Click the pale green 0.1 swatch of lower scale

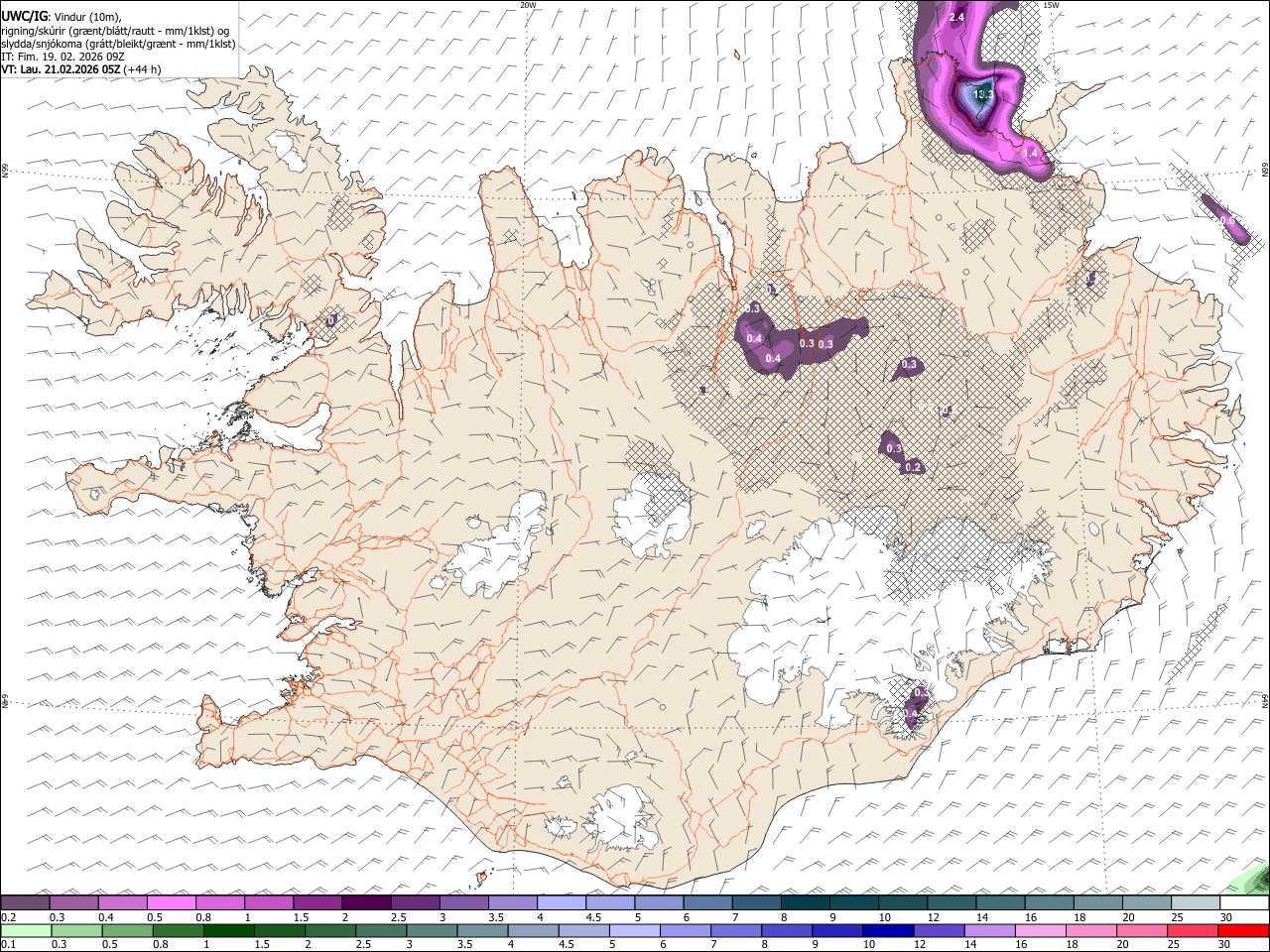(26, 930)
